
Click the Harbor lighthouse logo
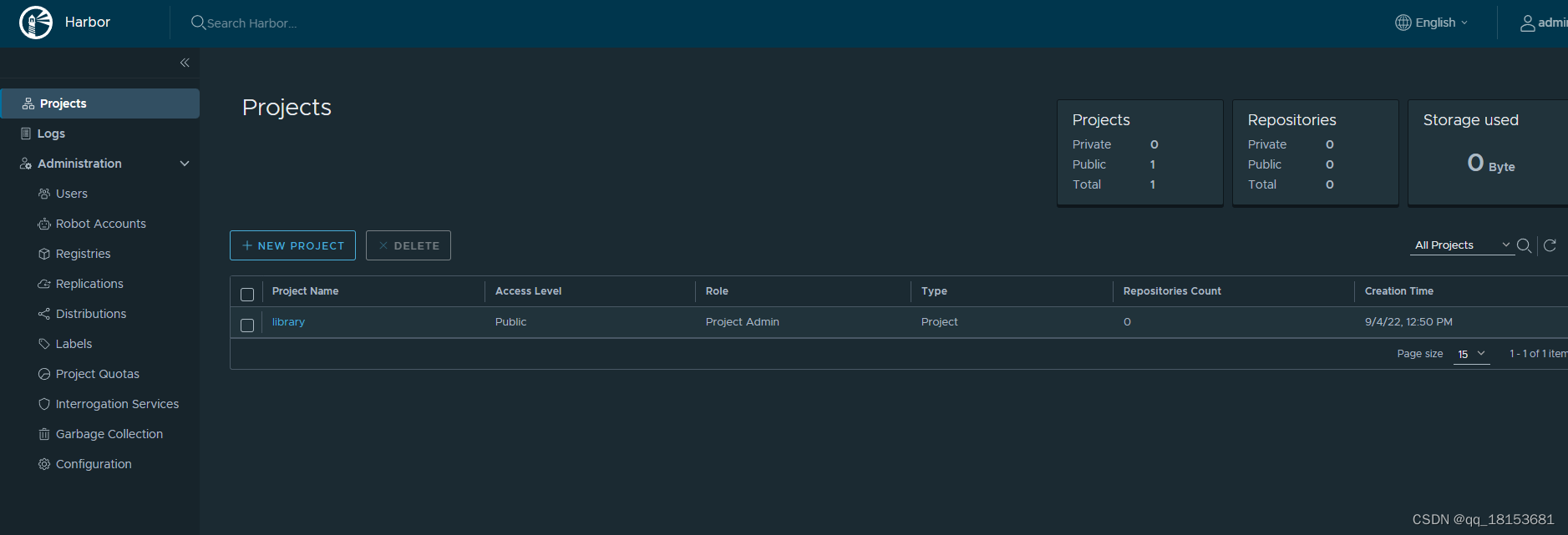coord(36,23)
